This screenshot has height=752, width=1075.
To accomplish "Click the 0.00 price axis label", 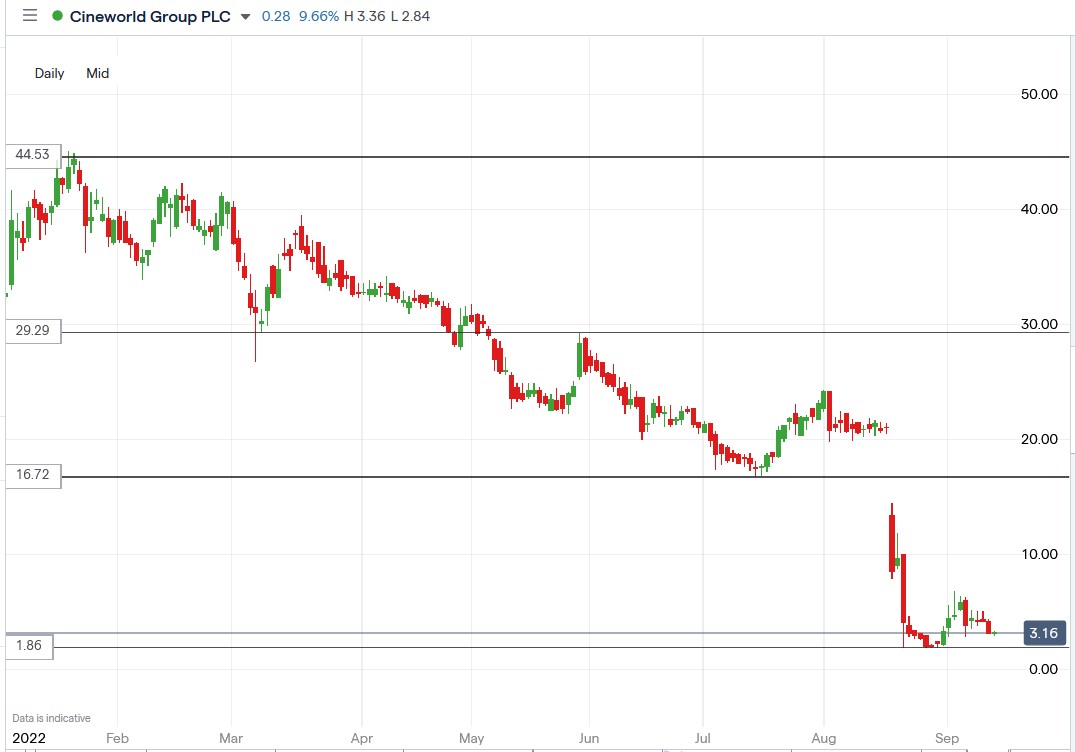I will (1043, 670).
